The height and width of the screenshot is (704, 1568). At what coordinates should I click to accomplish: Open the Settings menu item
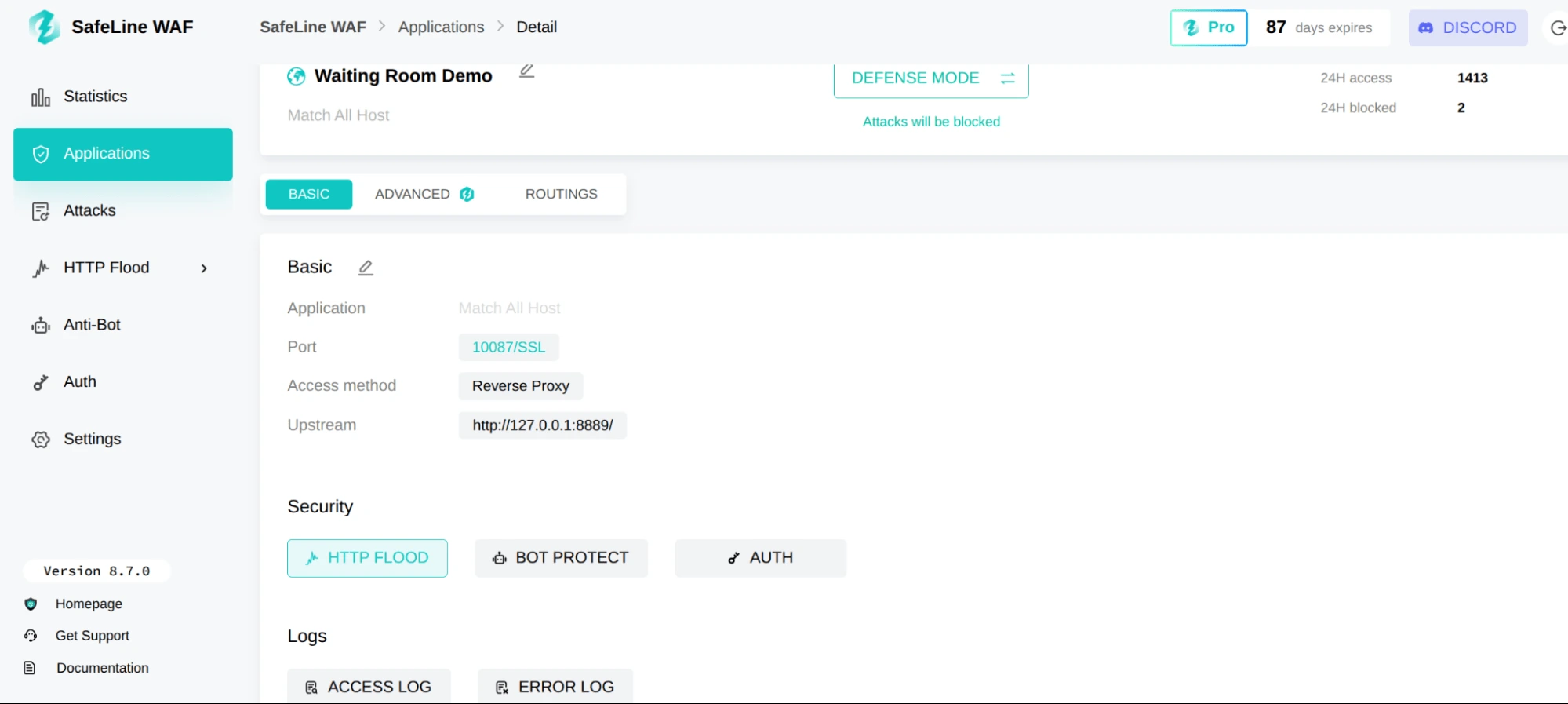coord(123,439)
